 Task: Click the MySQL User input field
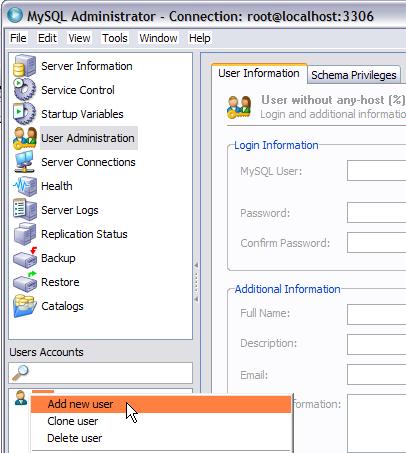pyautogui.click(x=376, y=170)
